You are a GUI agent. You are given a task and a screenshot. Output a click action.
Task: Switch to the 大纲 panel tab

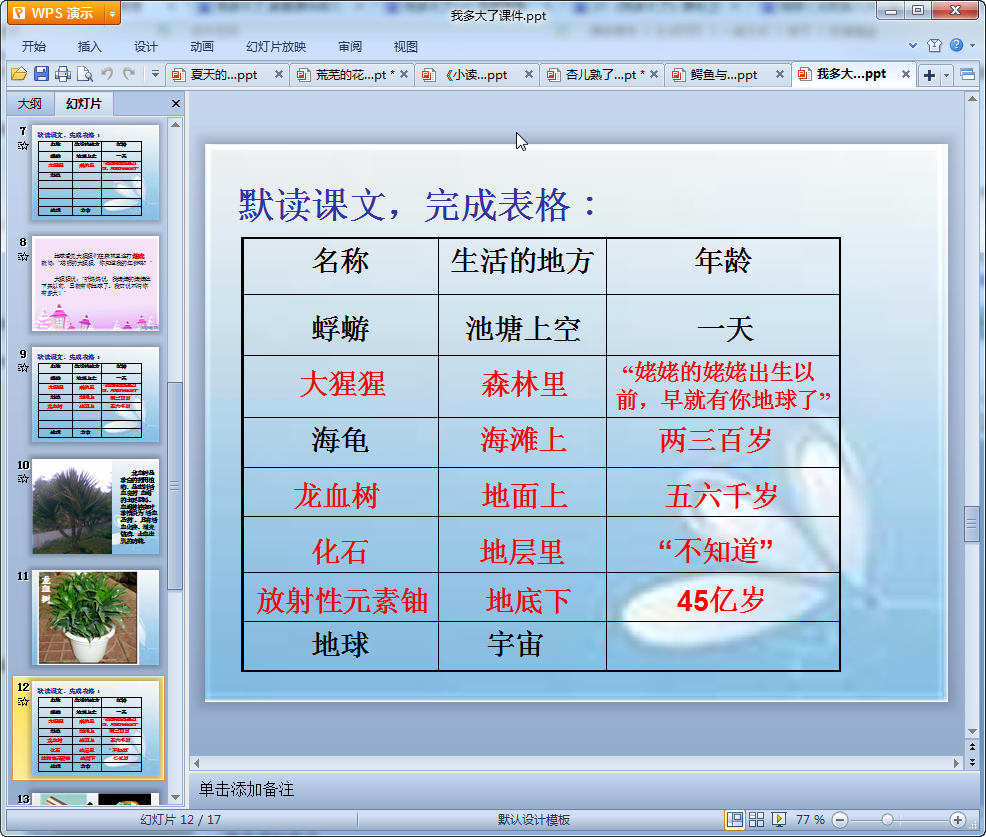[30, 103]
